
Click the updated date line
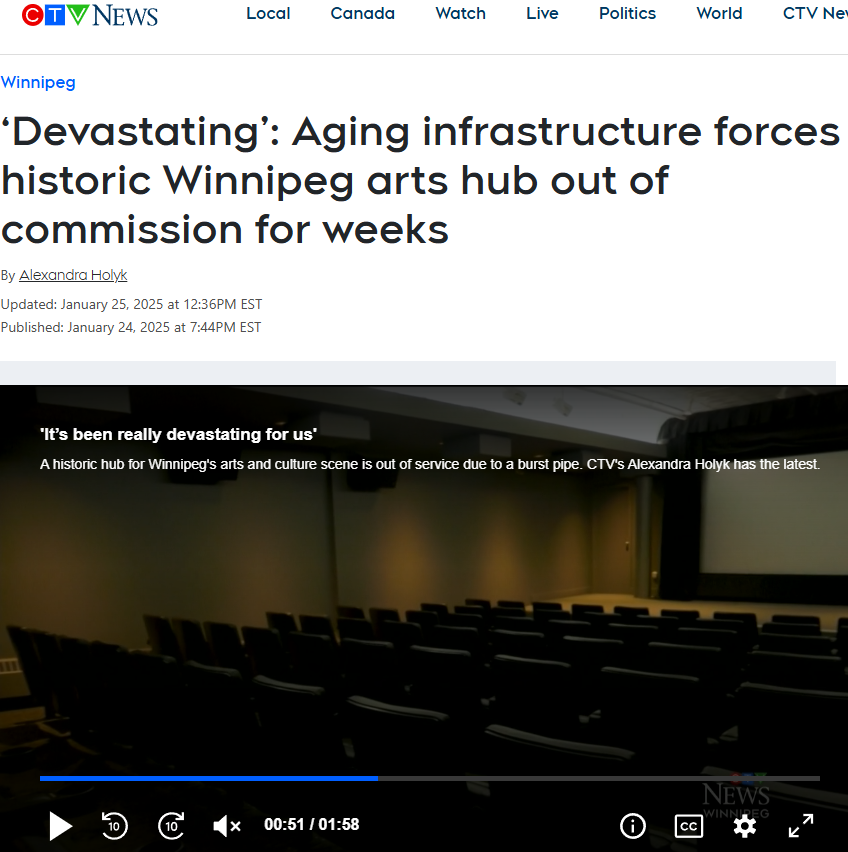(x=131, y=304)
